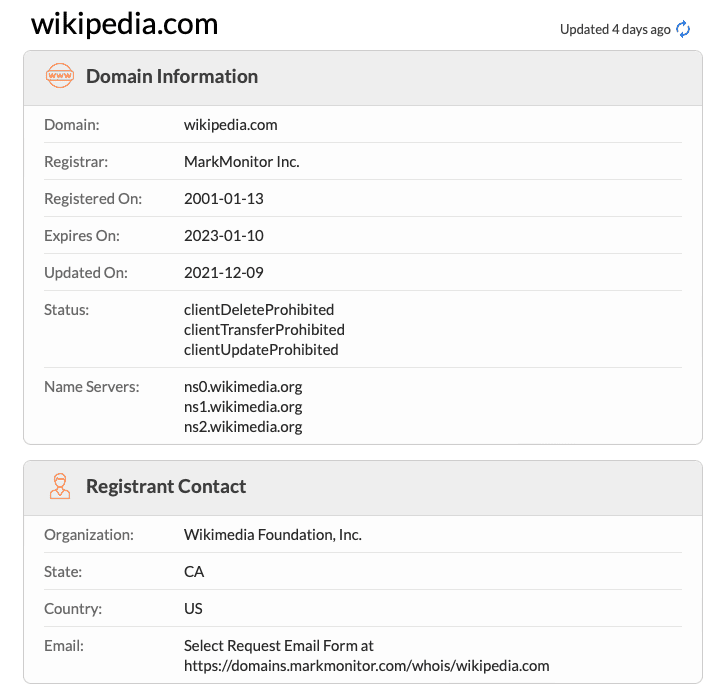This screenshot has width=719, height=696.
Task: Click the clientUpdateProhibited status
Action: (x=261, y=350)
